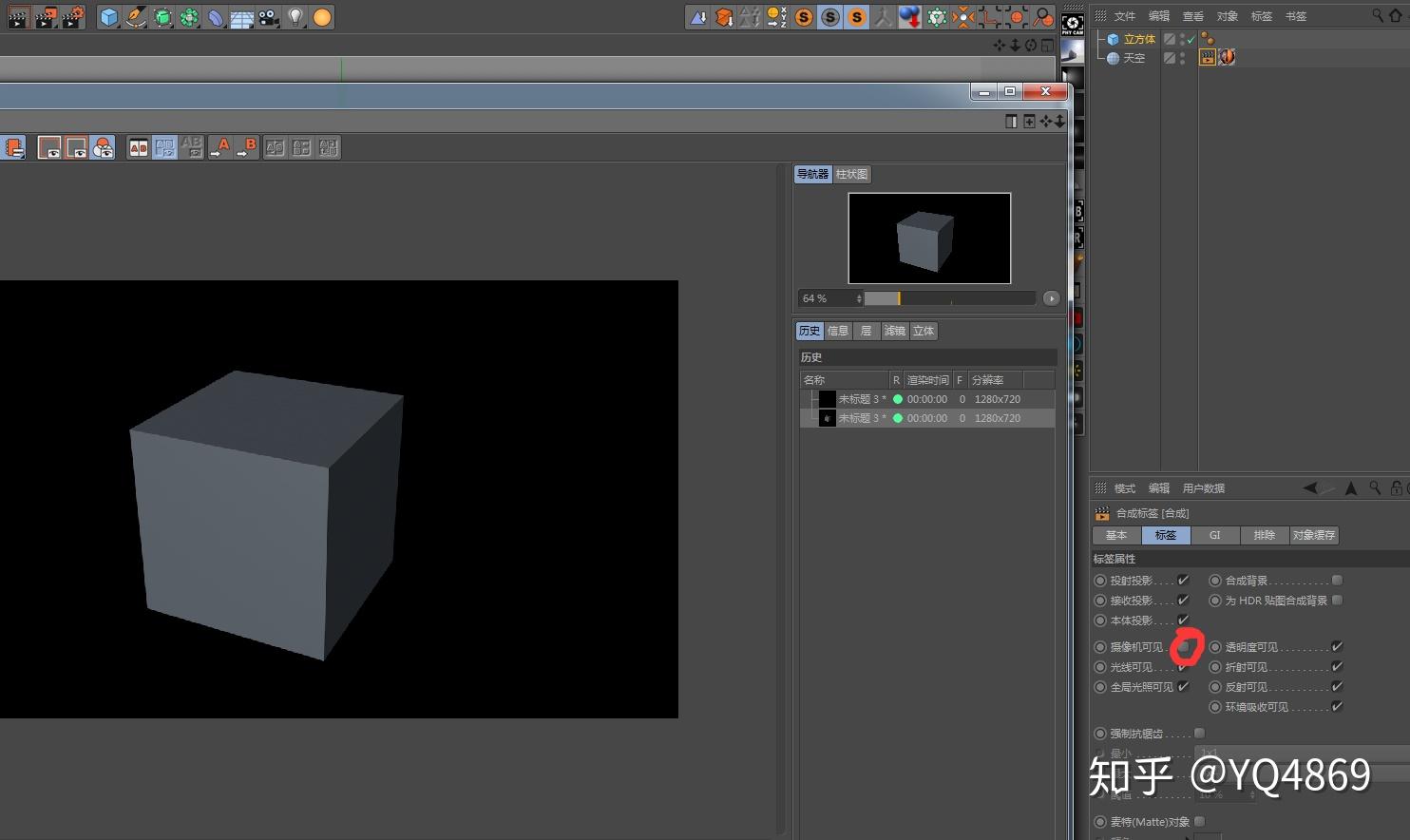Click the search magnifier in Object Manager

[x=1378, y=15]
